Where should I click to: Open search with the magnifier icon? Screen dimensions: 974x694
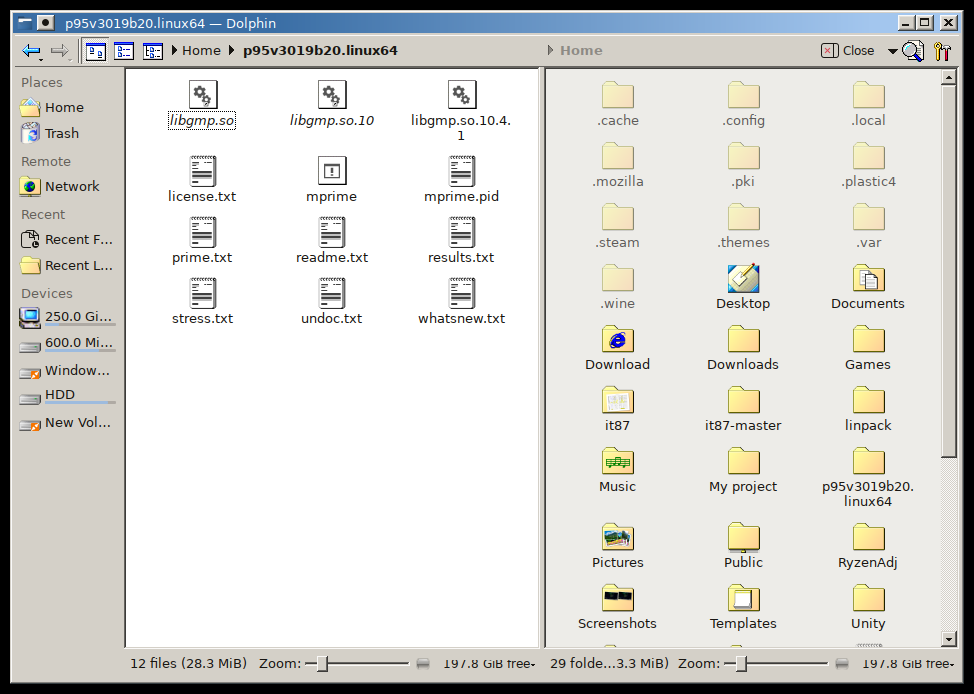point(913,51)
